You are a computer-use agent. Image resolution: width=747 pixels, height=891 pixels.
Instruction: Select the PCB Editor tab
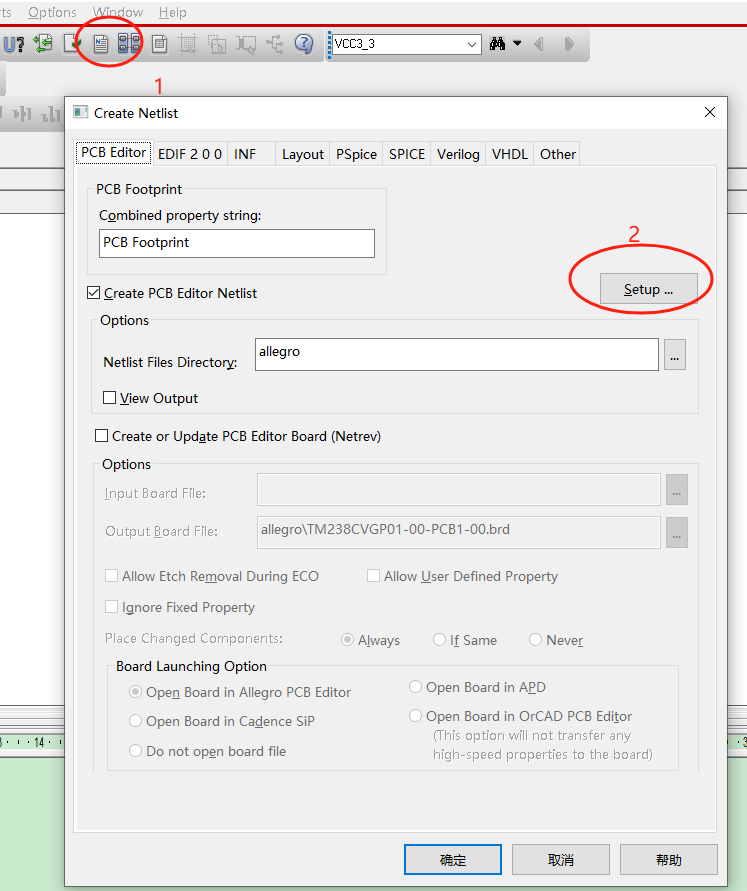113,152
